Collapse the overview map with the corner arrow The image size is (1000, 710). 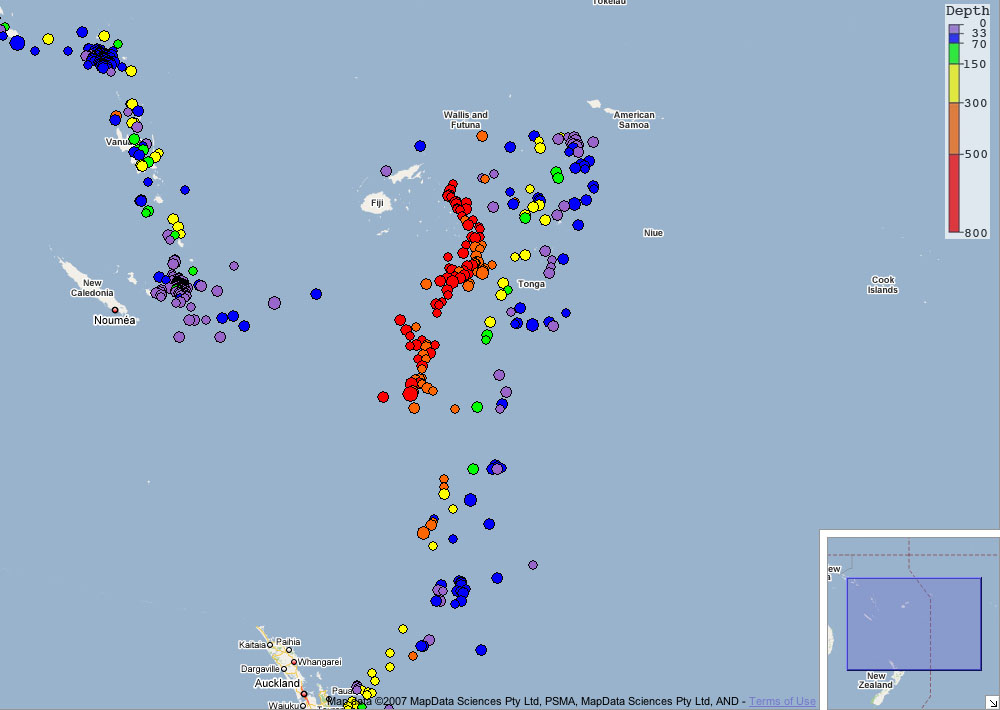pyautogui.click(x=992, y=703)
